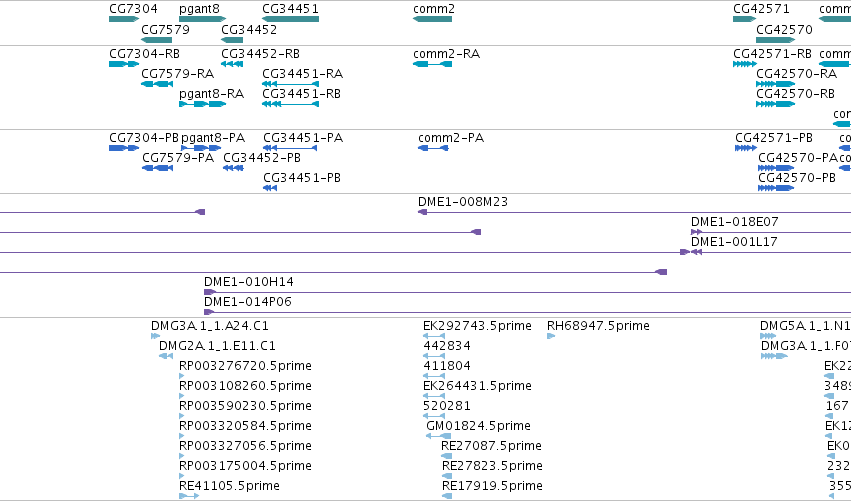Screen dimensions: 851x501
Task: Select the comm2-PA protein label
Action: 450,138
